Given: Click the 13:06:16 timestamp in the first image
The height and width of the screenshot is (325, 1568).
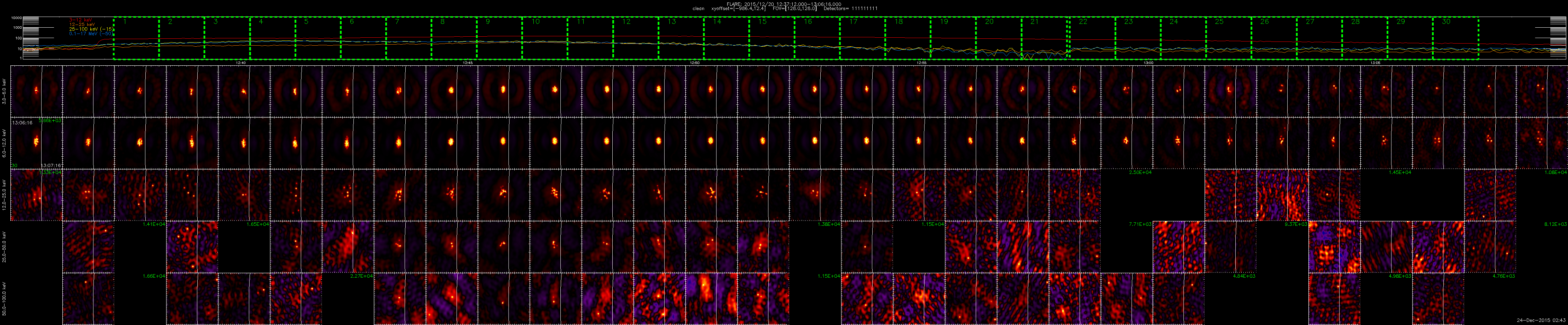Looking at the screenshot, I should pos(22,123).
